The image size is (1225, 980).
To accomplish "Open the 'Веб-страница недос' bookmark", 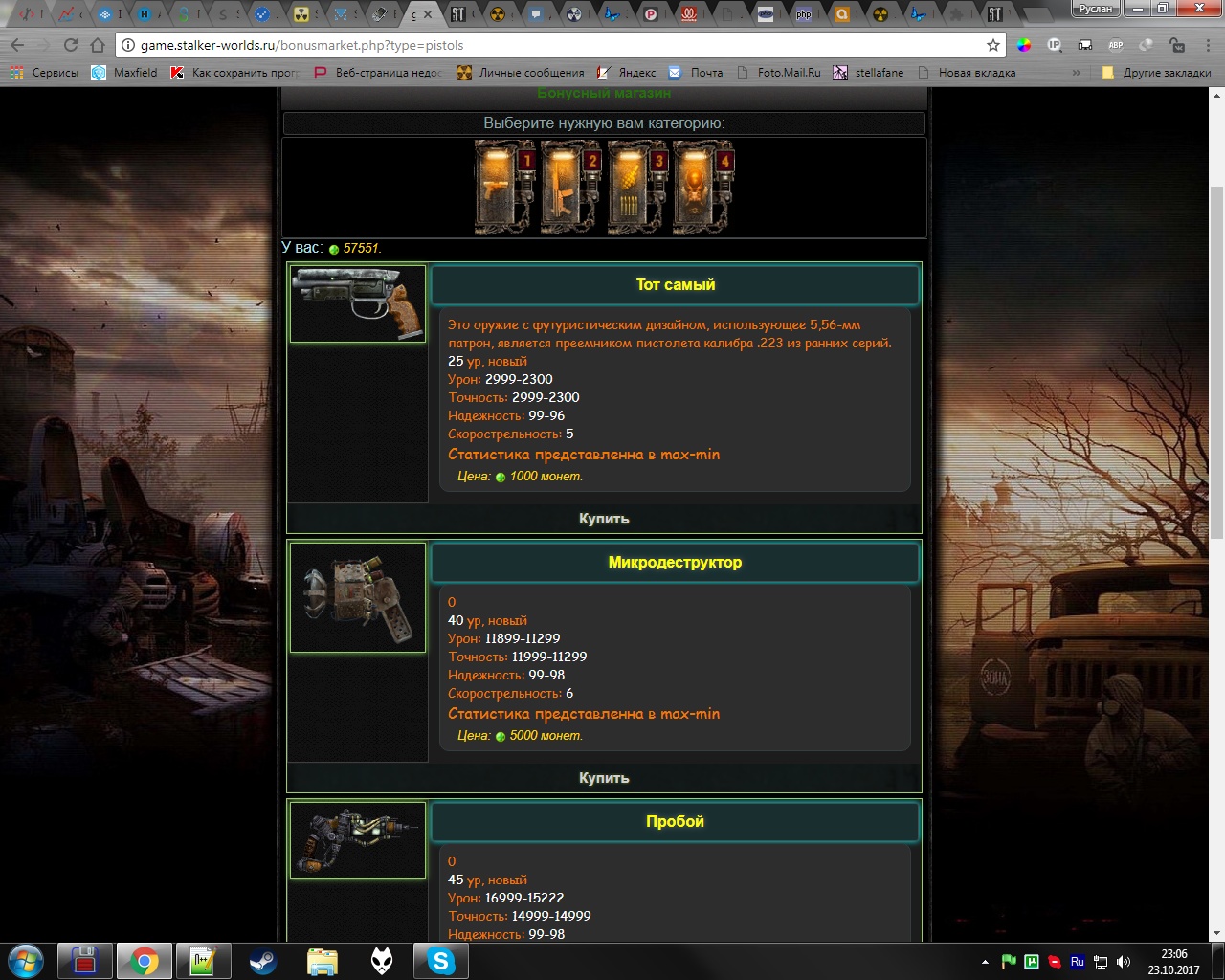I will [378, 73].
